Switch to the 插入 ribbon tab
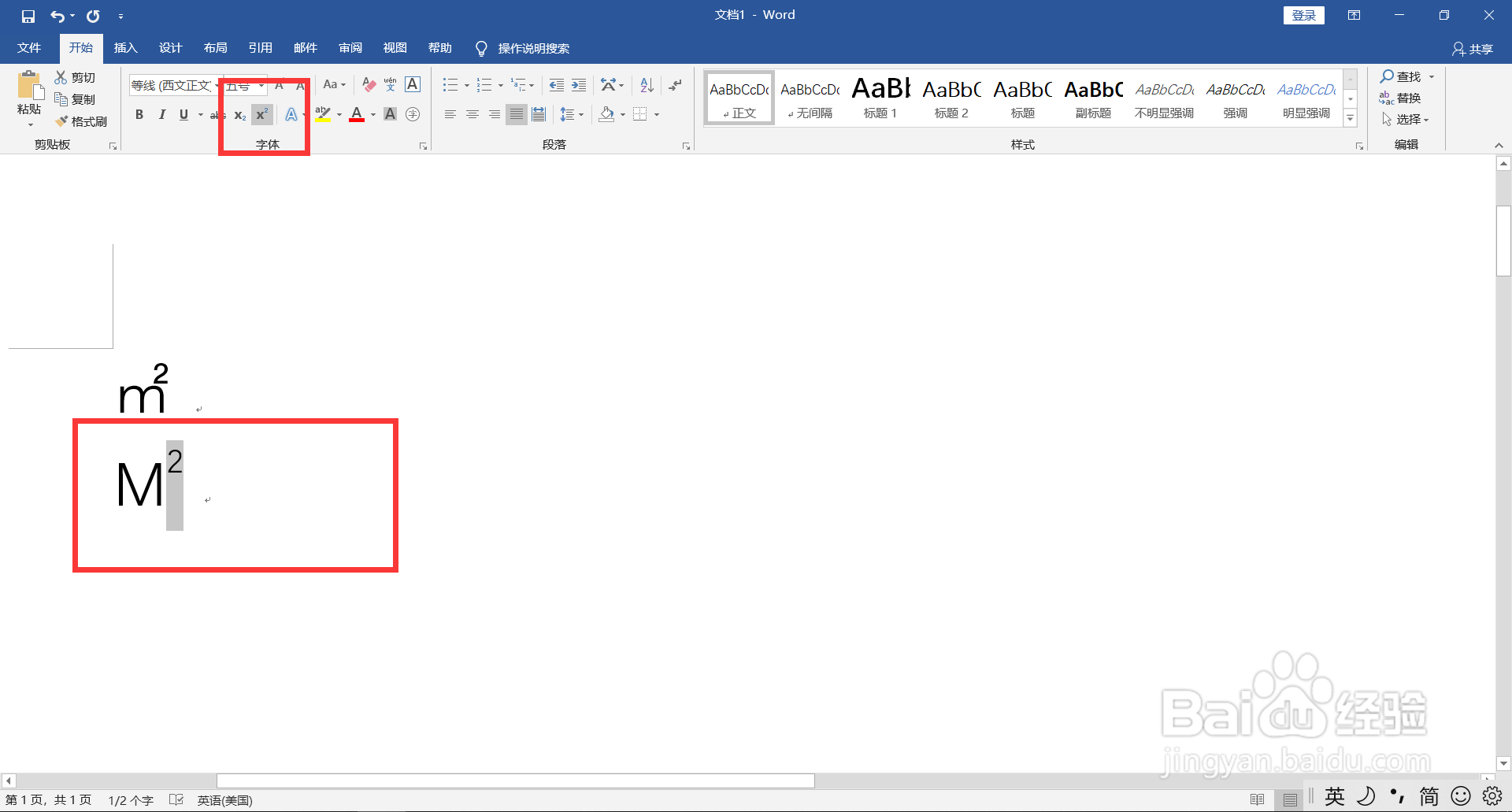This screenshot has width=1512, height=812. 125,48
